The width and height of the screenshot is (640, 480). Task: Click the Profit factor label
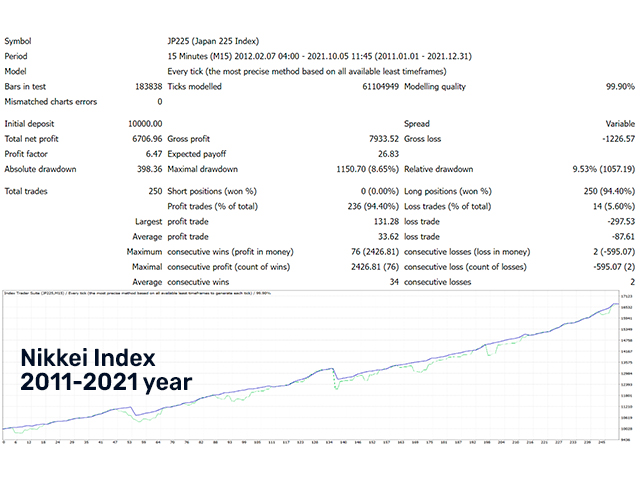coord(26,154)
